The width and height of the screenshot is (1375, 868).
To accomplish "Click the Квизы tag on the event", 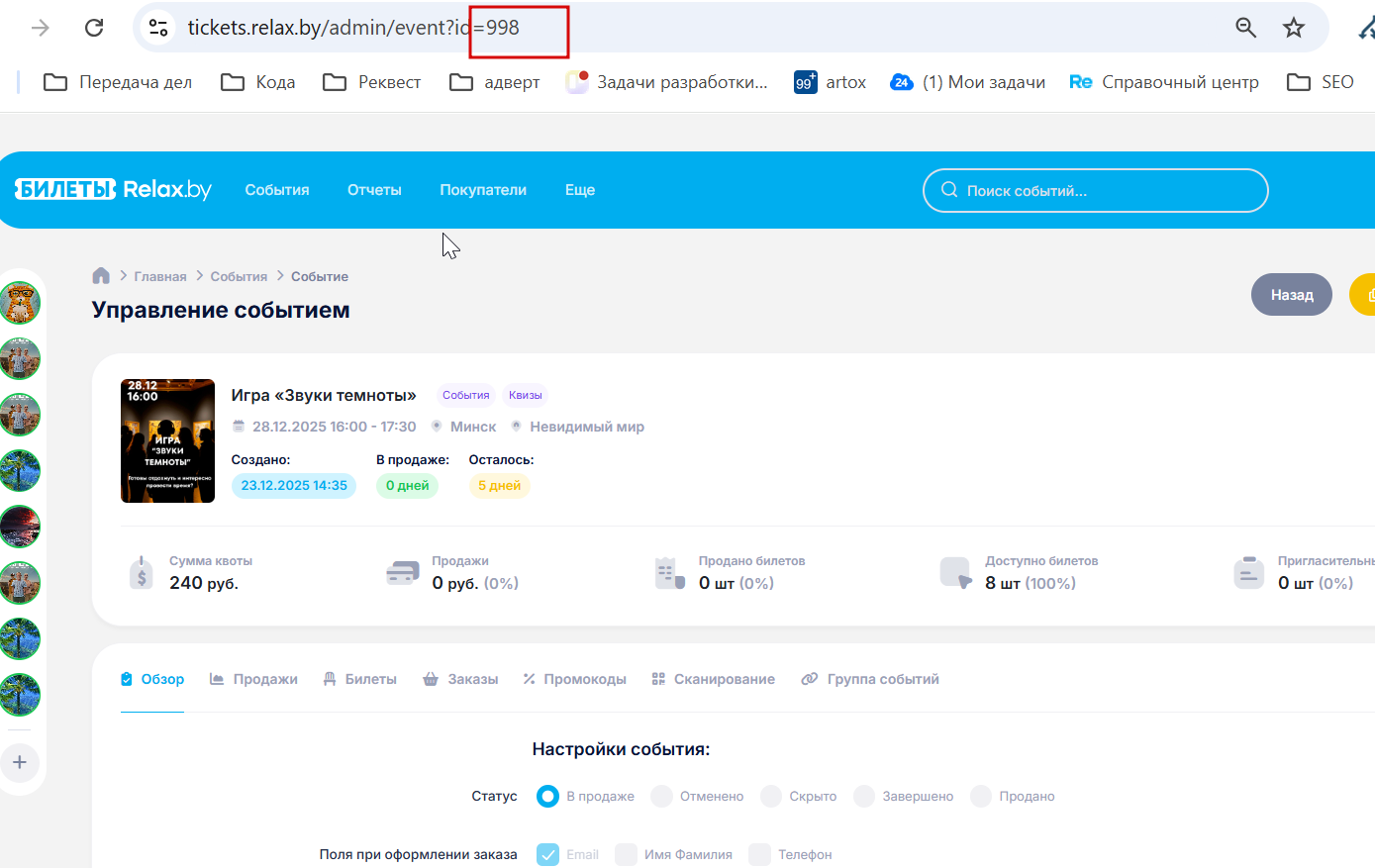I will (526, 395).
